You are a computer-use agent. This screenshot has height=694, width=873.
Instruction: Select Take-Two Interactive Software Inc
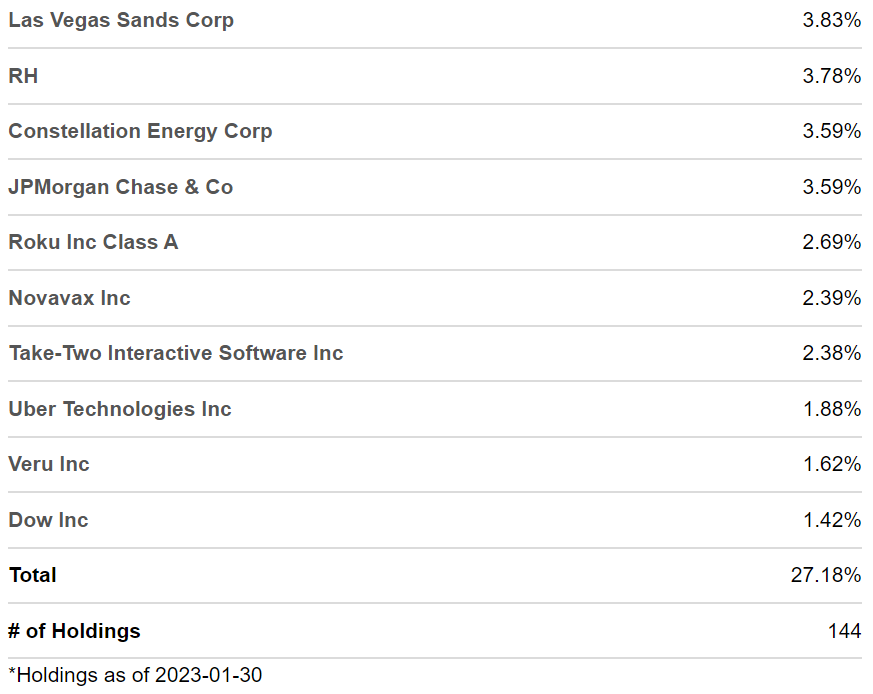[x=176, y=353]
